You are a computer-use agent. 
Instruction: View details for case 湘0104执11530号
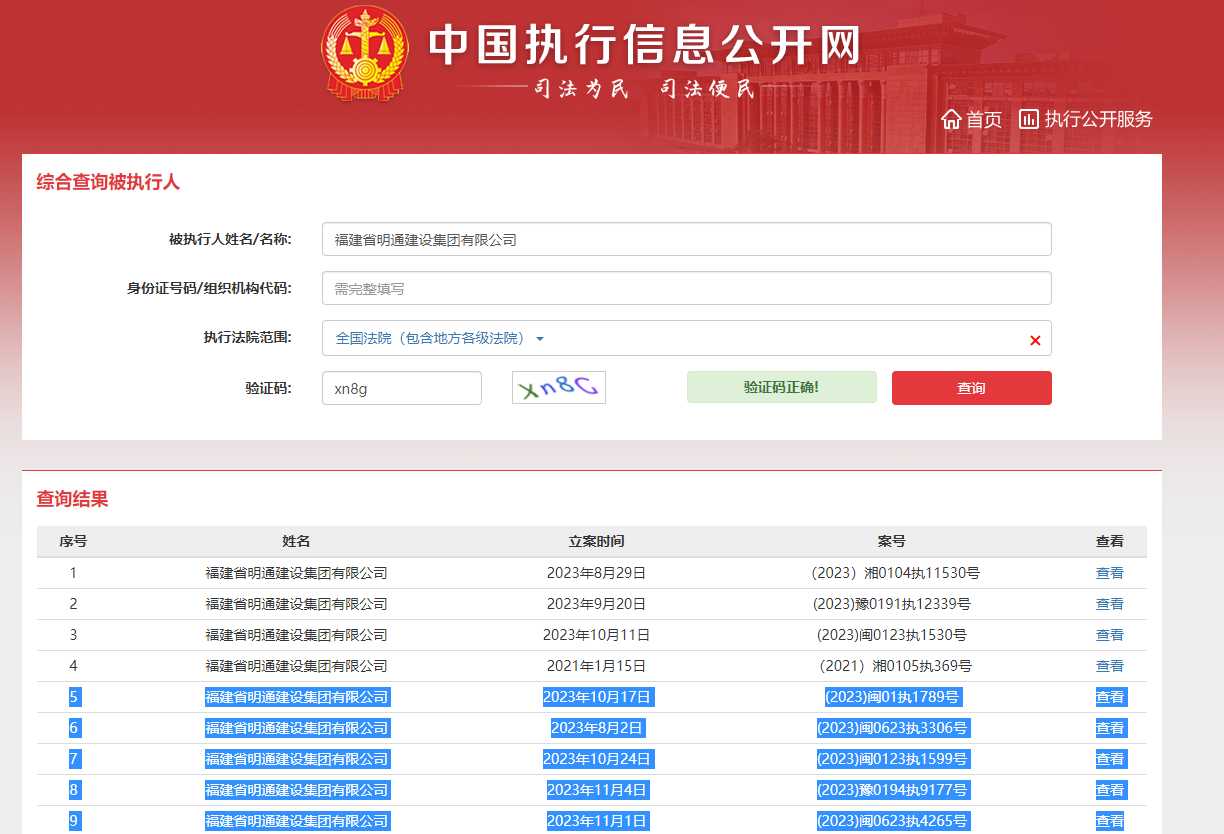(x=1109, y=573)
